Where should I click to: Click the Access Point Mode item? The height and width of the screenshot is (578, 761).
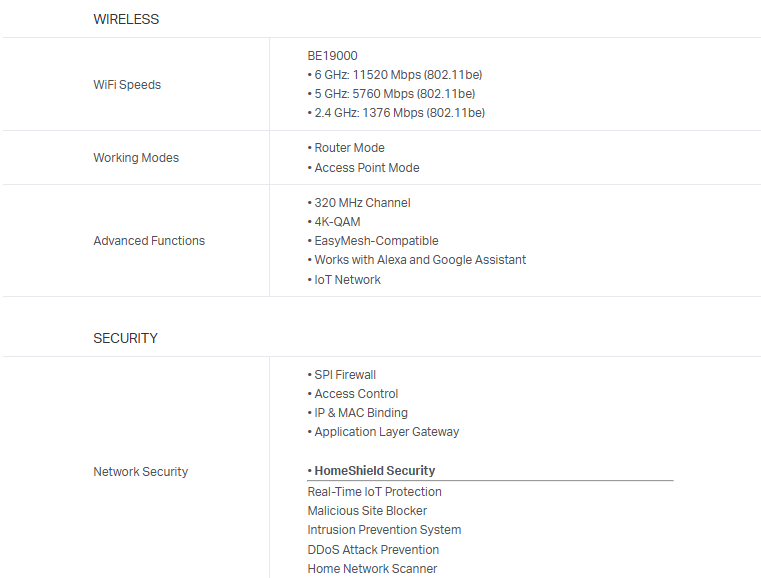click(366, 168)
